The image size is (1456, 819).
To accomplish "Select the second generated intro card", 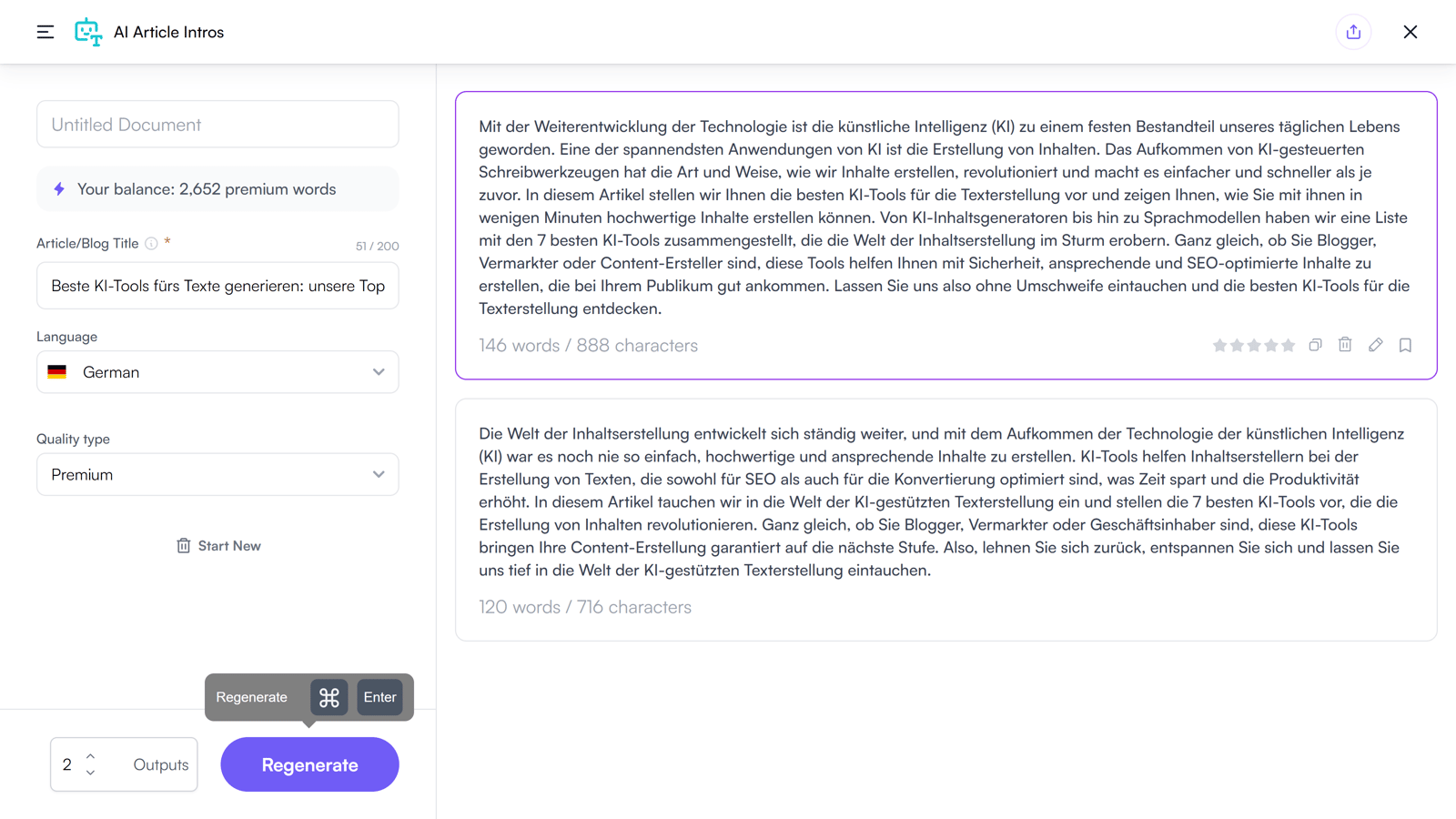I will (945, 520).
